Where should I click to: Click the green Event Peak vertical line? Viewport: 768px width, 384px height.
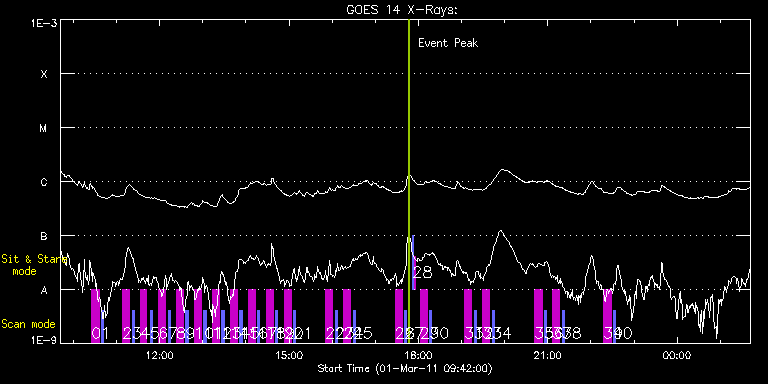point(408,181)
